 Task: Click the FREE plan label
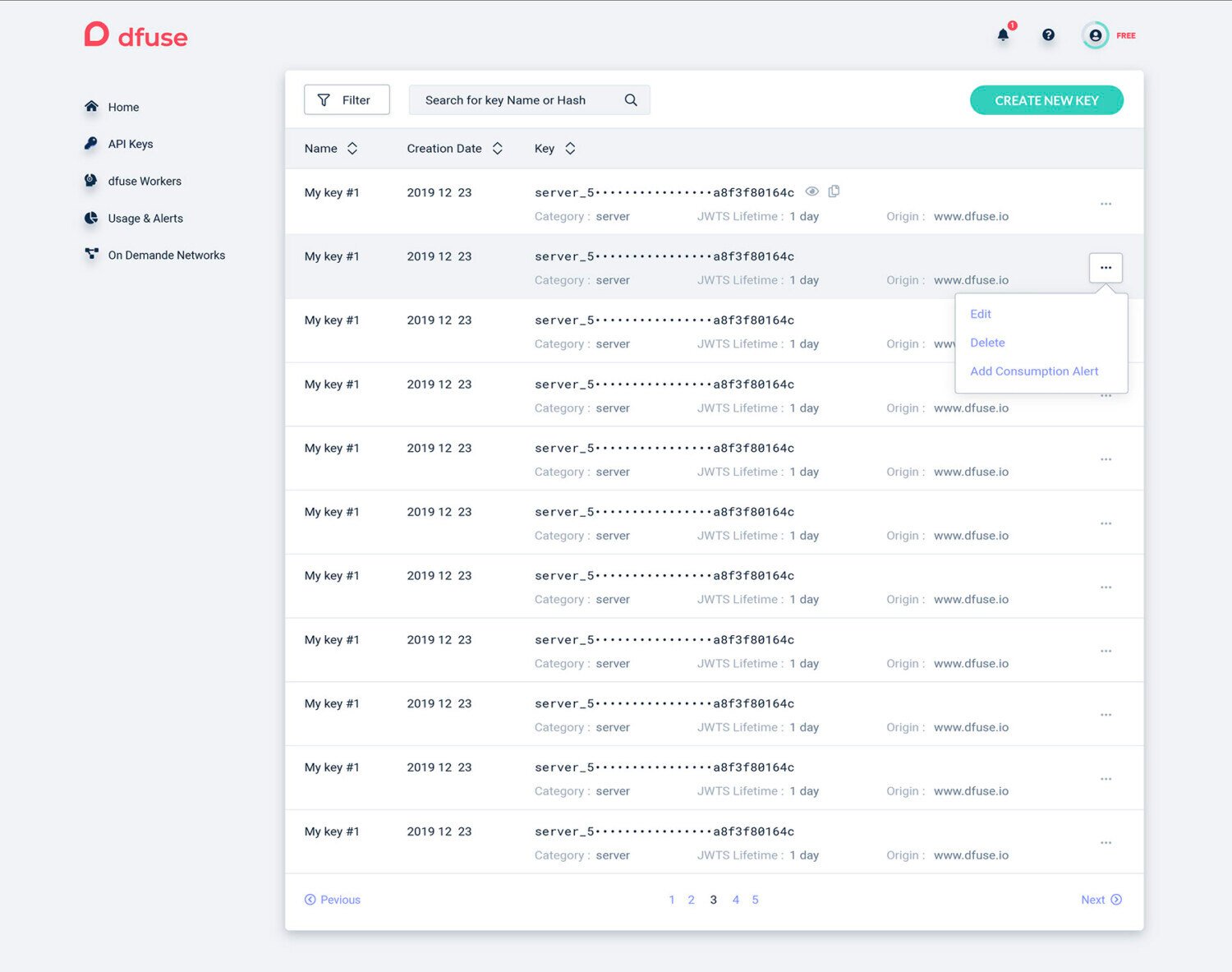(1126, 35)
